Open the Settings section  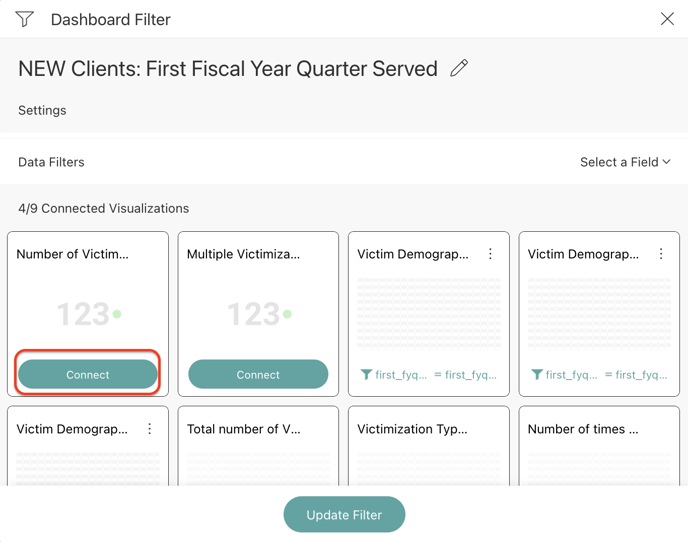[x=42, y=110]
